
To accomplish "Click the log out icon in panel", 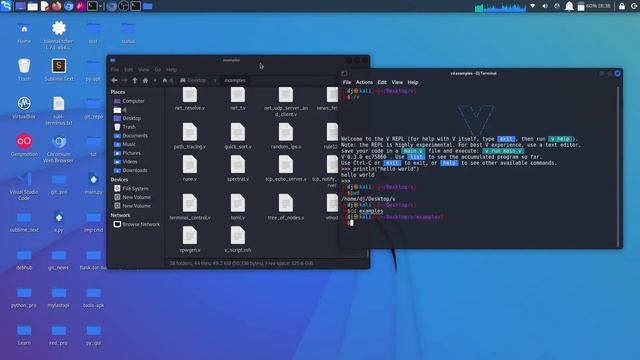I will click(x=634, y=6).
